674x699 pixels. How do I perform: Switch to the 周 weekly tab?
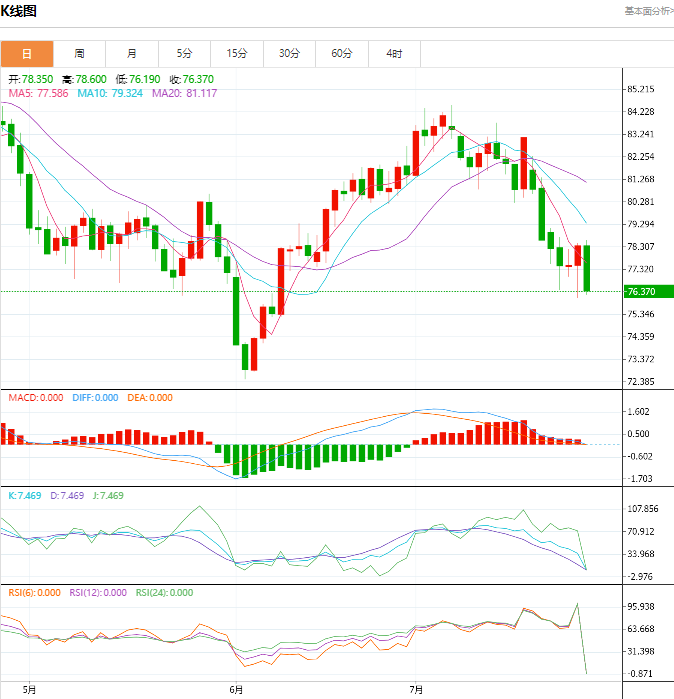click(x=79, y=53)
